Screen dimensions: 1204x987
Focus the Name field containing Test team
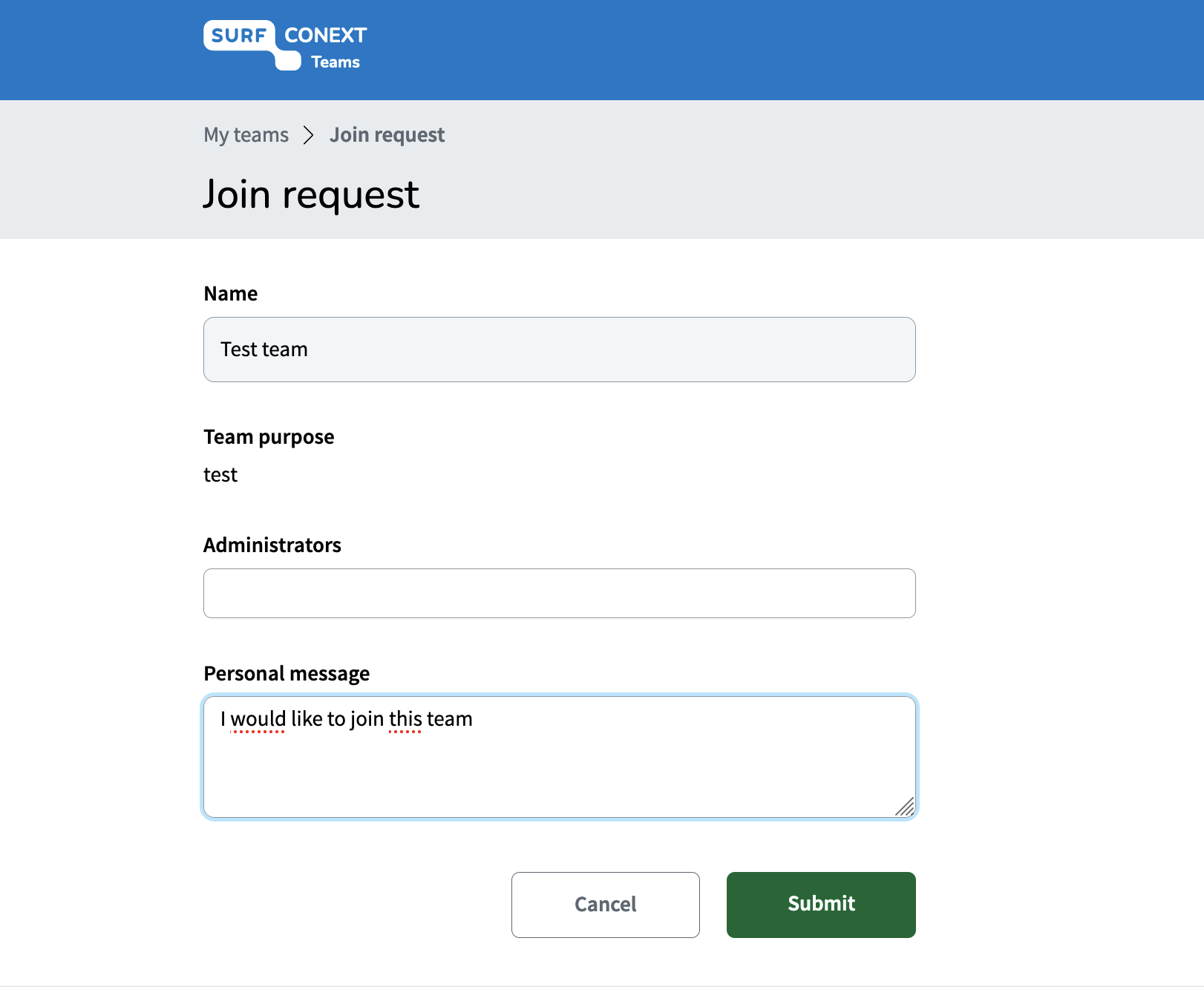[x=560, y=350]
